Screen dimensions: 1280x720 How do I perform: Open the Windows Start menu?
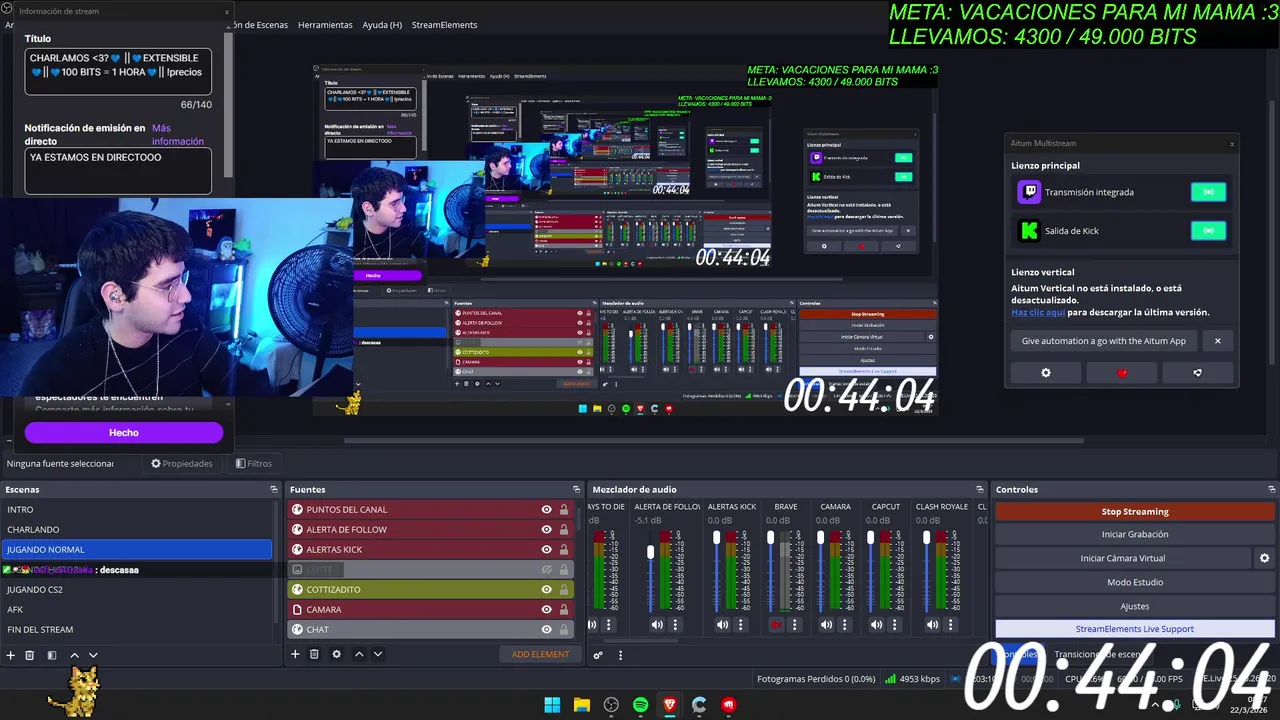pyautogui.click(x=552, y=705)
